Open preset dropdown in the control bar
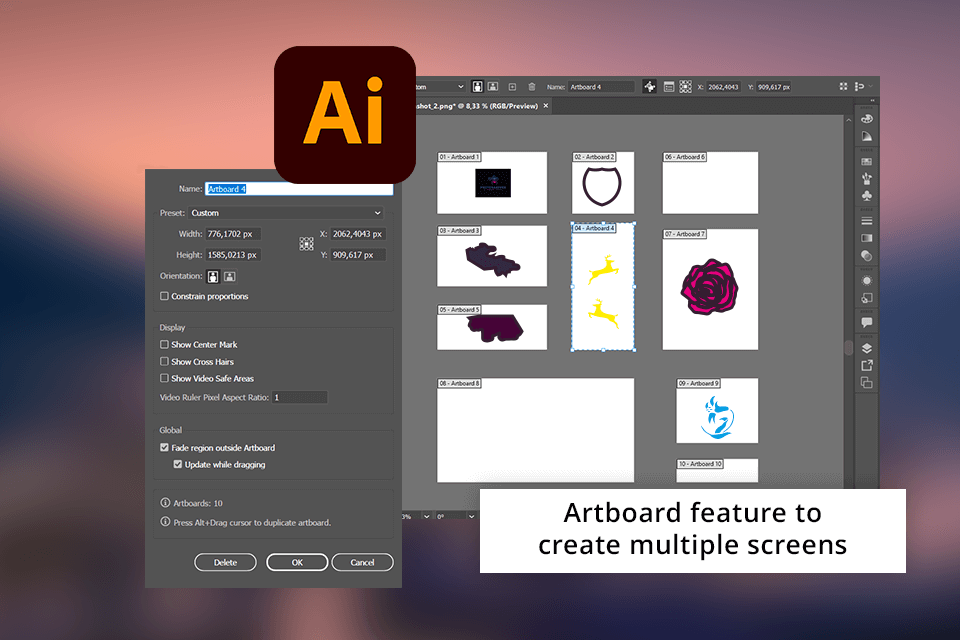 [x=440, y=87]
